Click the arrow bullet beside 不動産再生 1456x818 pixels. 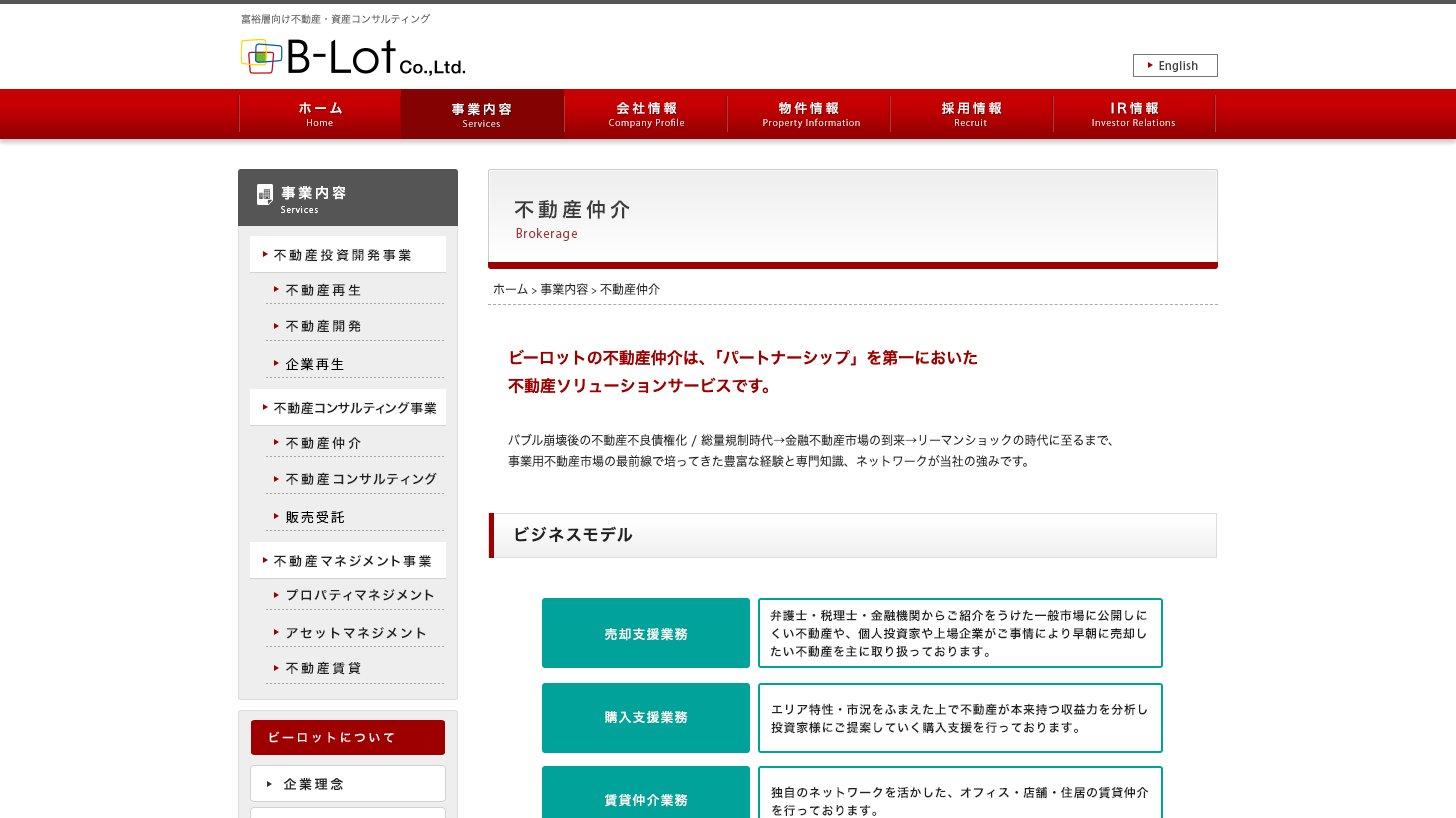[x=276, y=289]
